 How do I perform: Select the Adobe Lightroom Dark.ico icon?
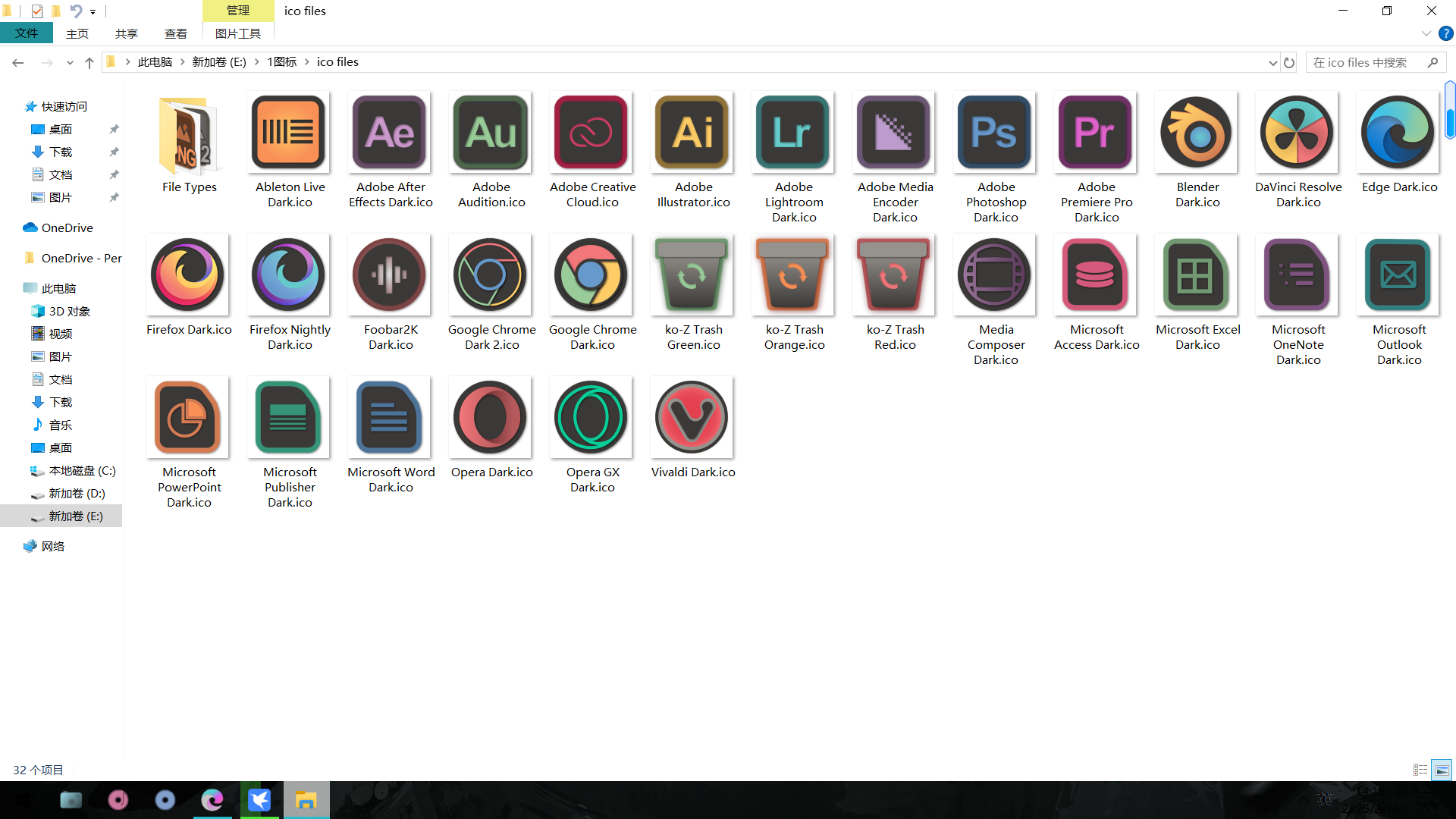tap(794, 133)
